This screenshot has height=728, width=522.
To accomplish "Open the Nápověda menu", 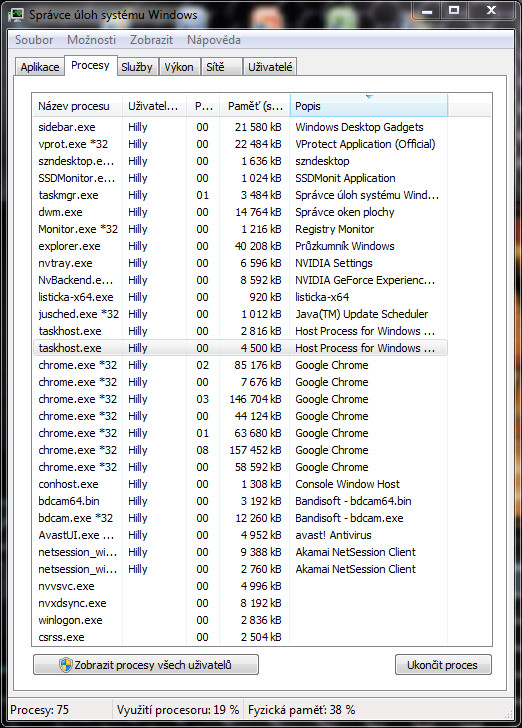I will tap(214, 40).
